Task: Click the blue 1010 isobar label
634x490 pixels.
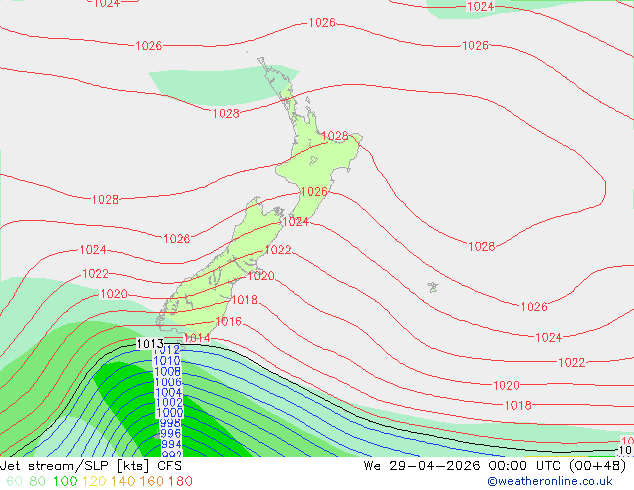Action: (167, 360)
